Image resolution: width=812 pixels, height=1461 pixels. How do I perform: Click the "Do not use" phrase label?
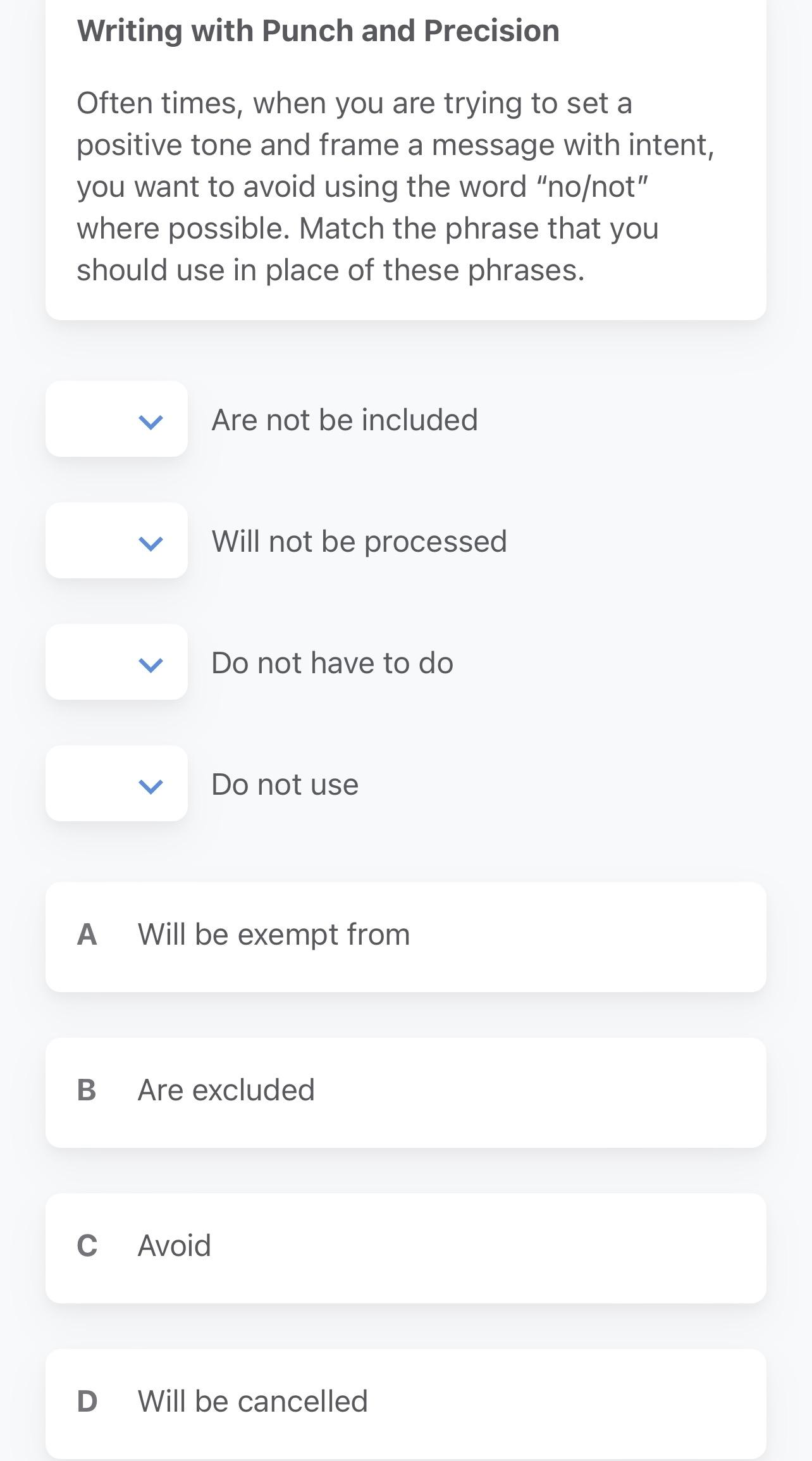click(285, 784)
